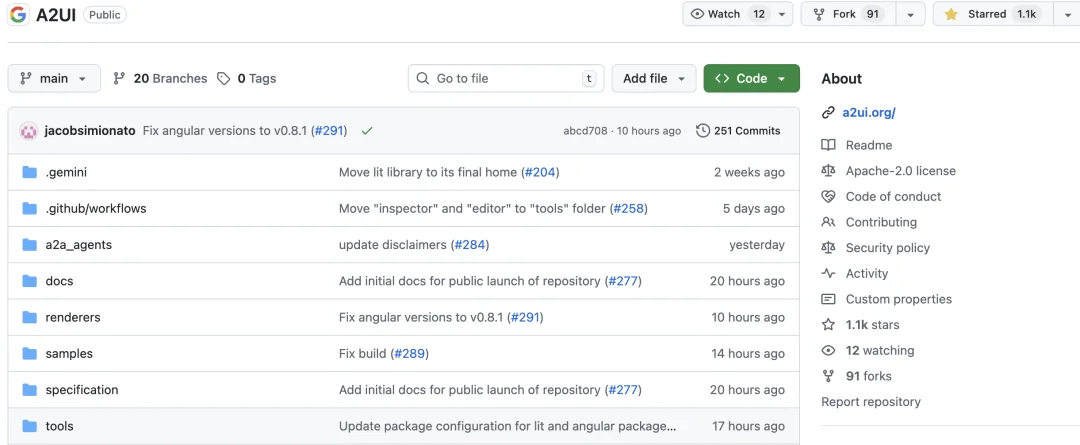Click the Security policy scale icon
Image resolution: width=1080 pixels, height=445 pixels.
coord(828,248)
